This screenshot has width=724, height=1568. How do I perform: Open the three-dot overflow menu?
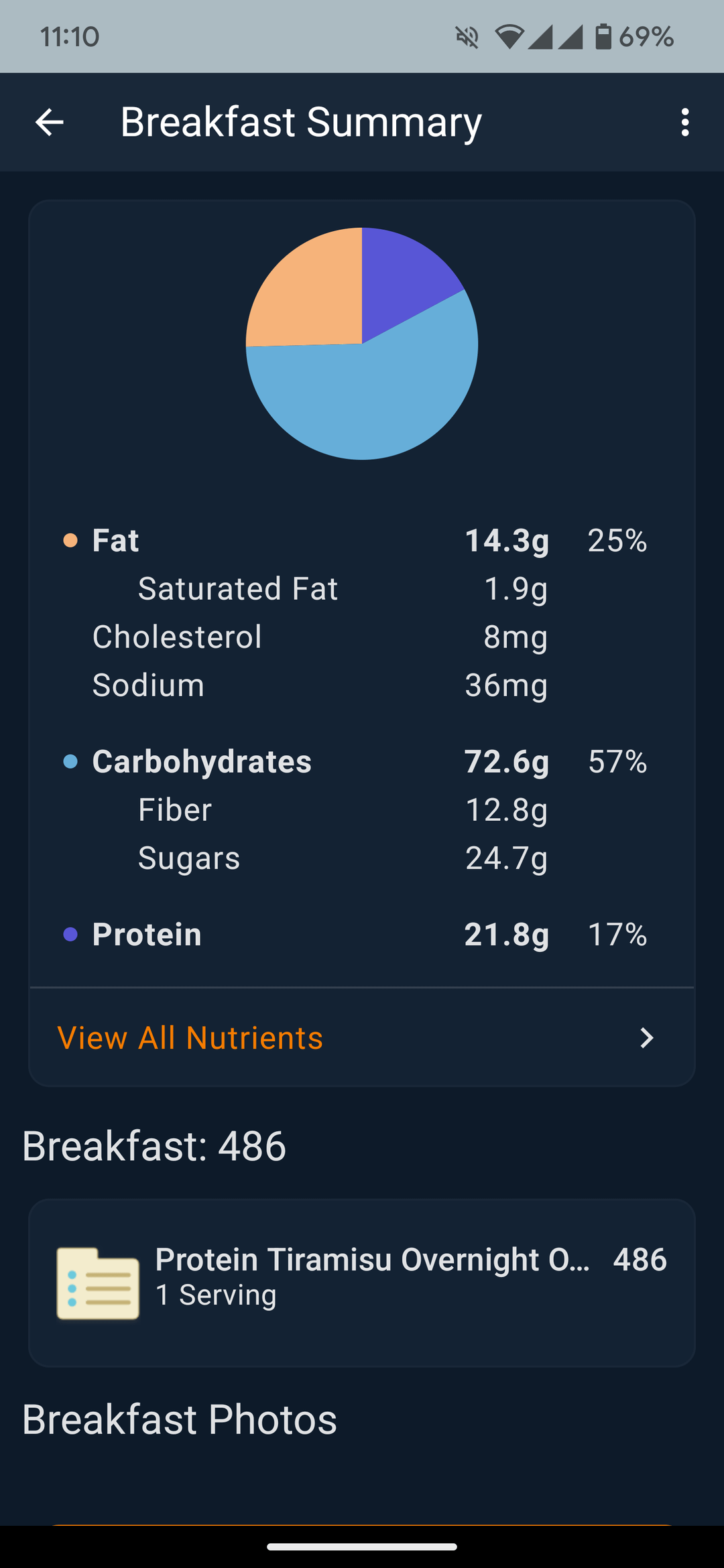684,123
